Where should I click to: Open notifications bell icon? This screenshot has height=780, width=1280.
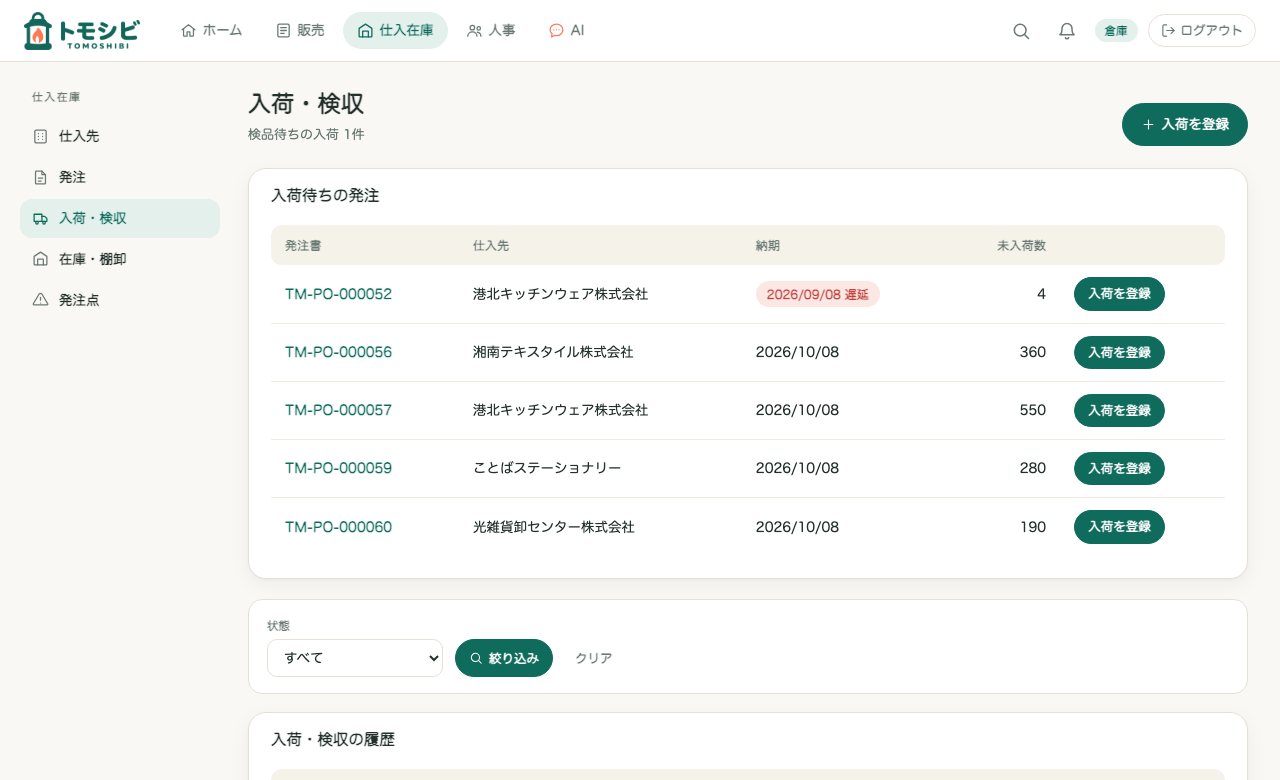click(x=1067, y=31)
